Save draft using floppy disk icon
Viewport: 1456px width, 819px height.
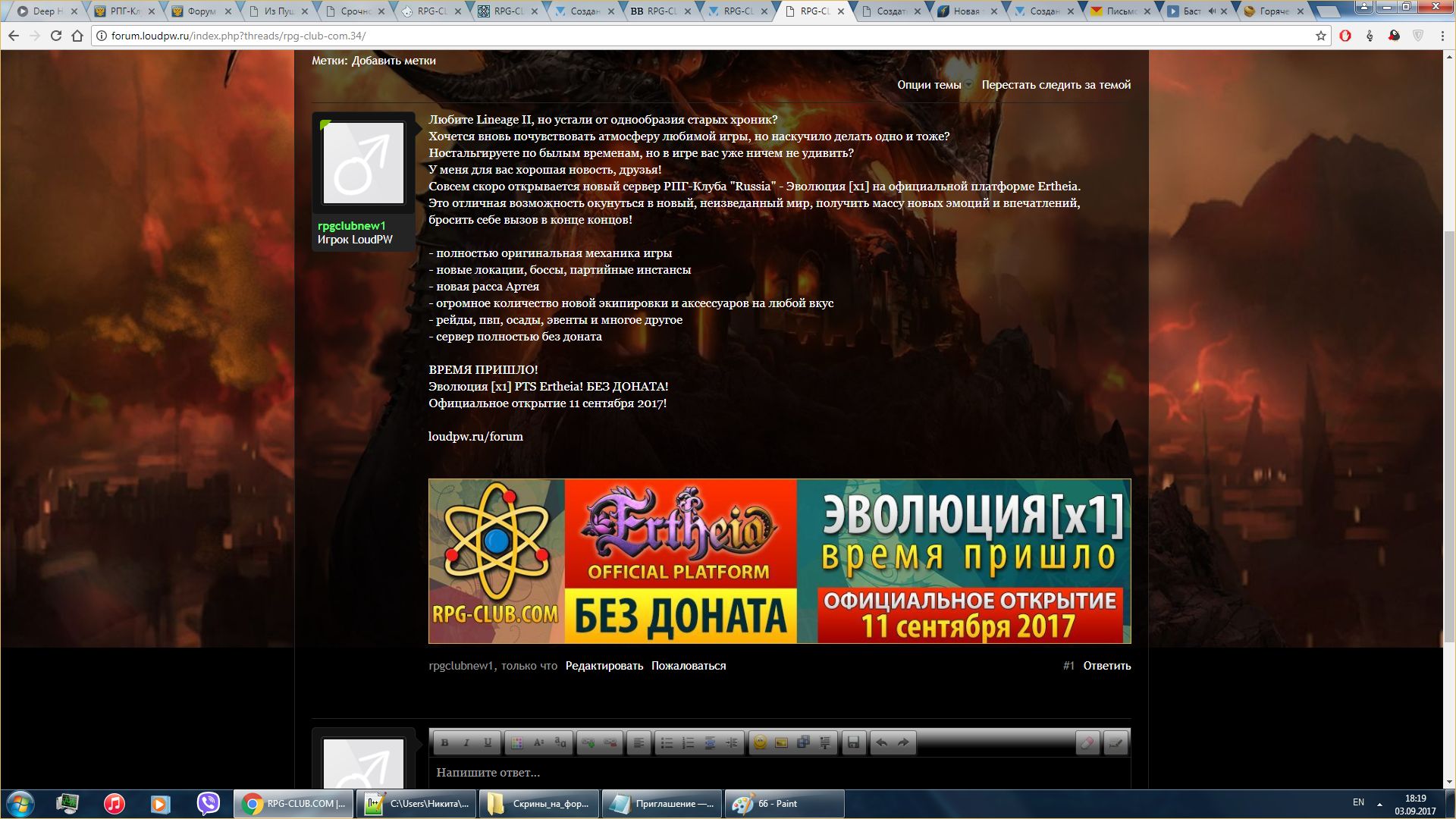pos(853,742)
